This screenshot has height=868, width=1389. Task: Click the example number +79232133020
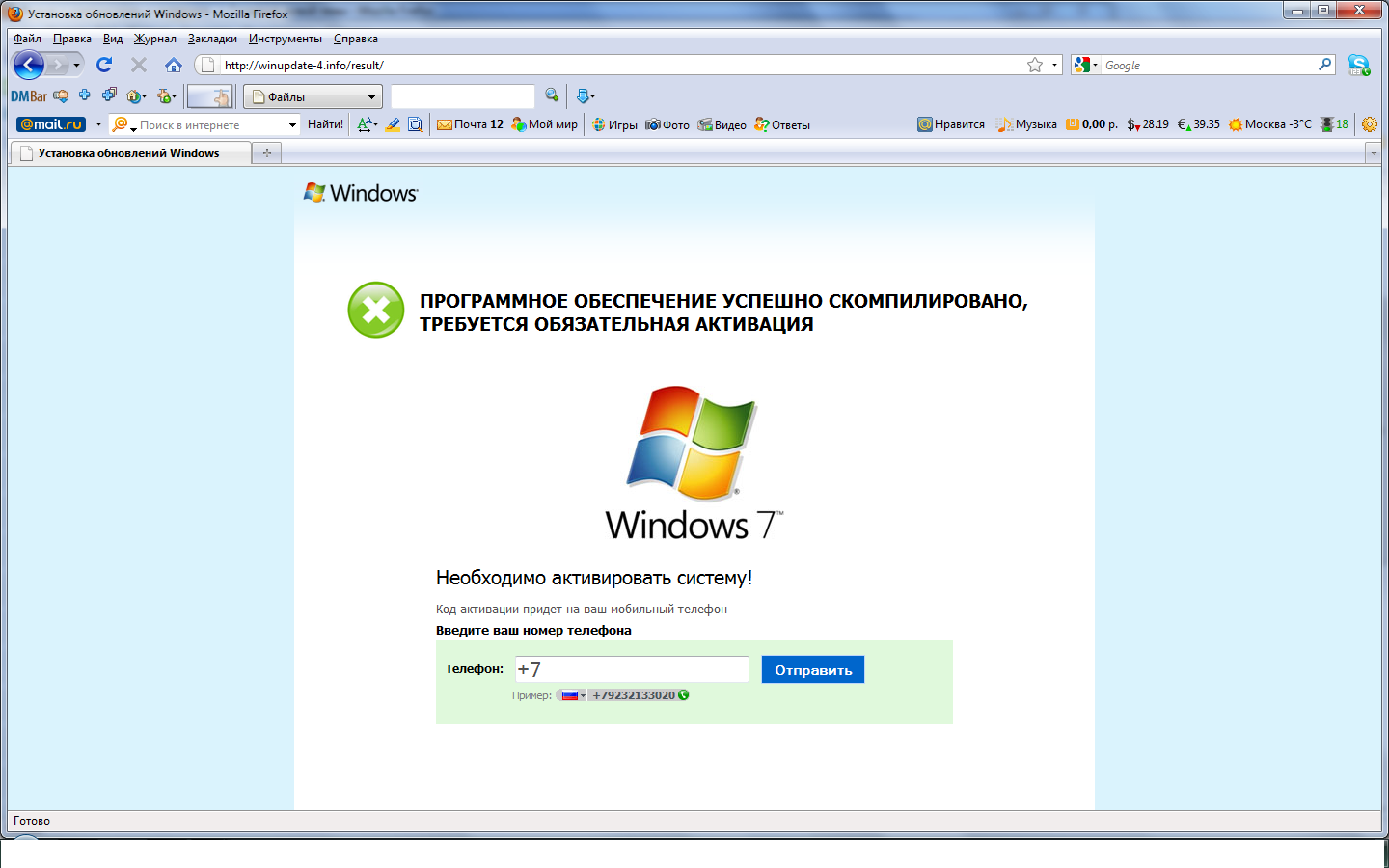[634, 695]
